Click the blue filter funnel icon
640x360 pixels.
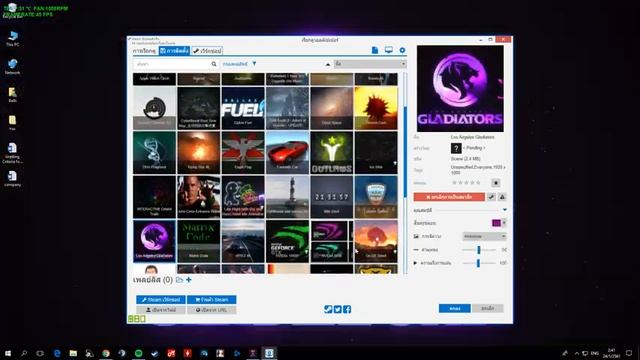pyautogui.click(x=254, y=64)
